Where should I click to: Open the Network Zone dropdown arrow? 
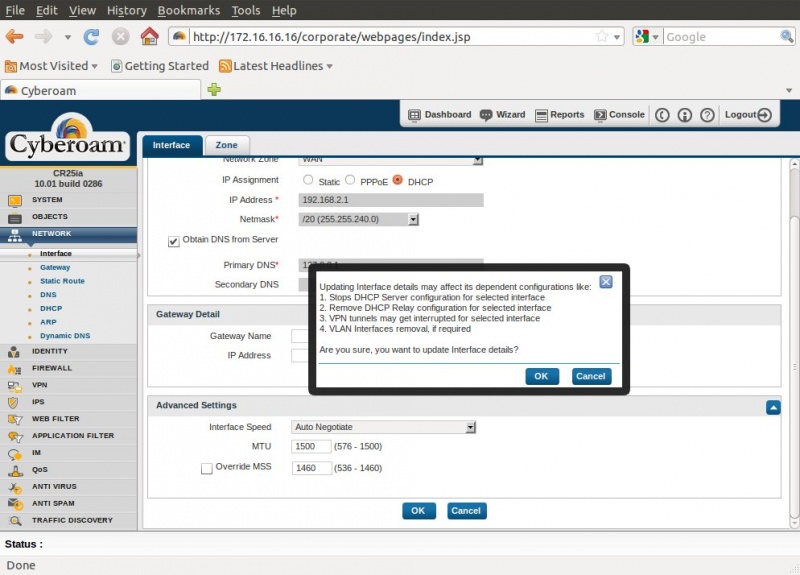(477, 160)
